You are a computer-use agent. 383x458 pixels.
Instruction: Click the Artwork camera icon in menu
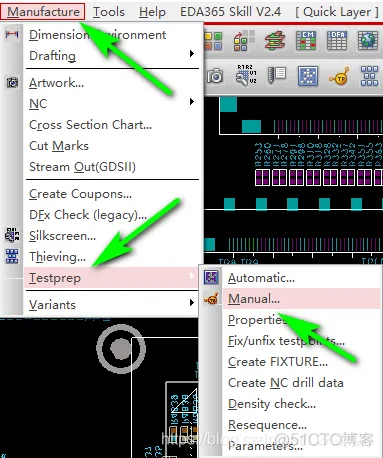pyautogui.click(x=12, y=82)
